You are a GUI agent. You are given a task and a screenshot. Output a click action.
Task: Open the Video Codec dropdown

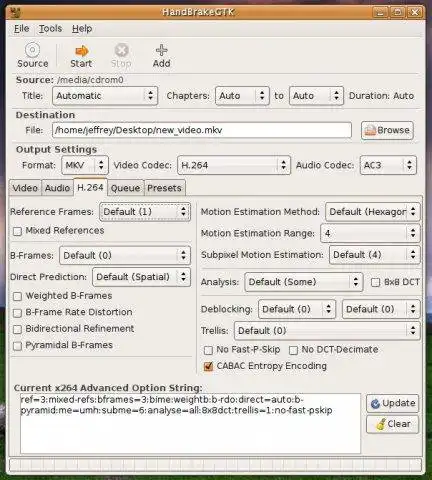[234, 165]
